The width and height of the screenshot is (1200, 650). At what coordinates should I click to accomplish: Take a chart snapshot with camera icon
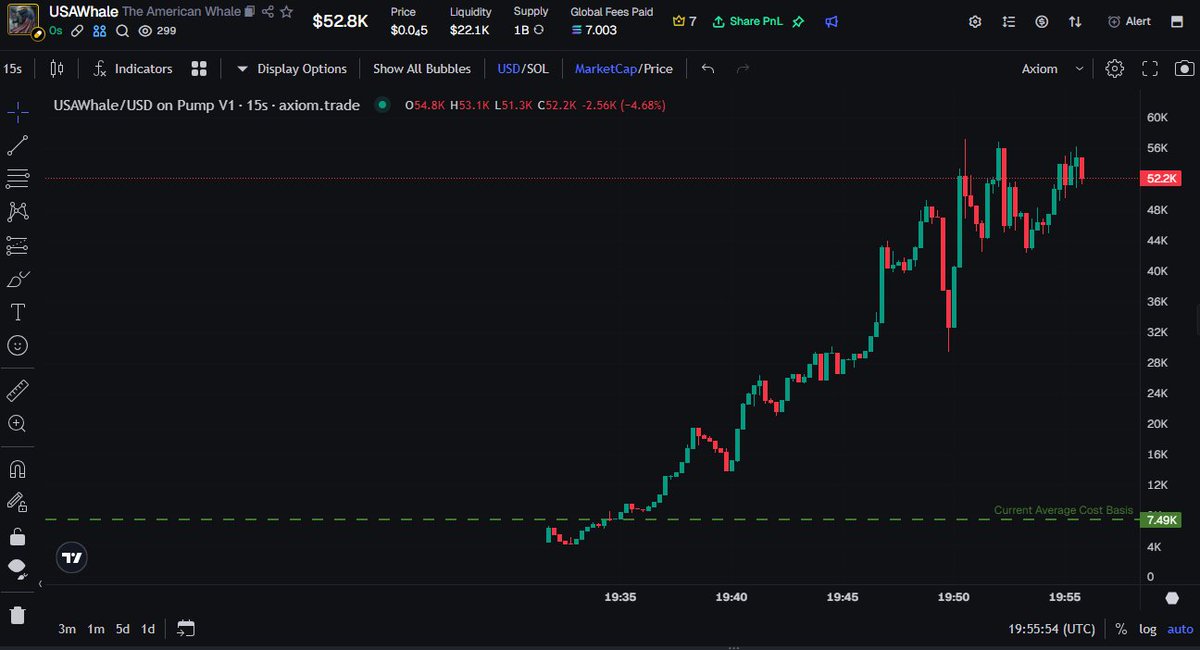pos(1184,68)
